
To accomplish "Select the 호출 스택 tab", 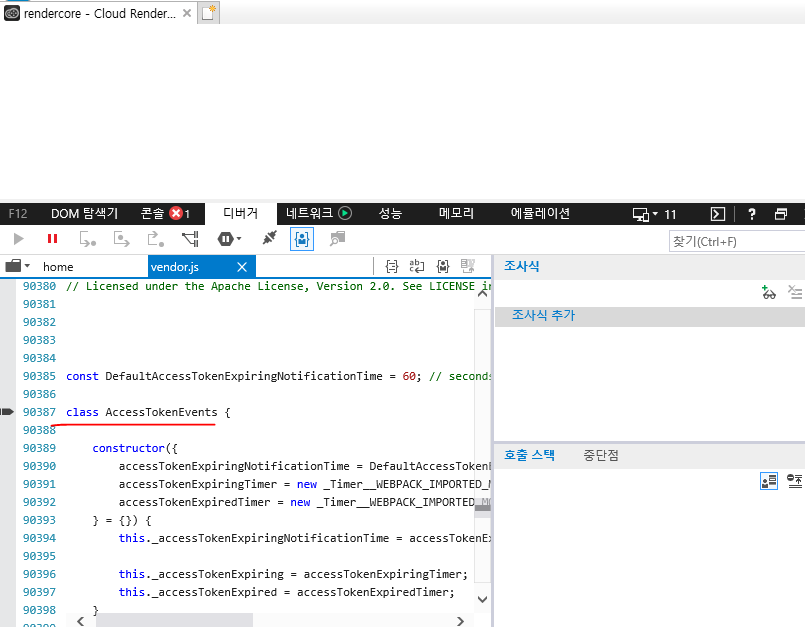I will (x=529, y=455).
